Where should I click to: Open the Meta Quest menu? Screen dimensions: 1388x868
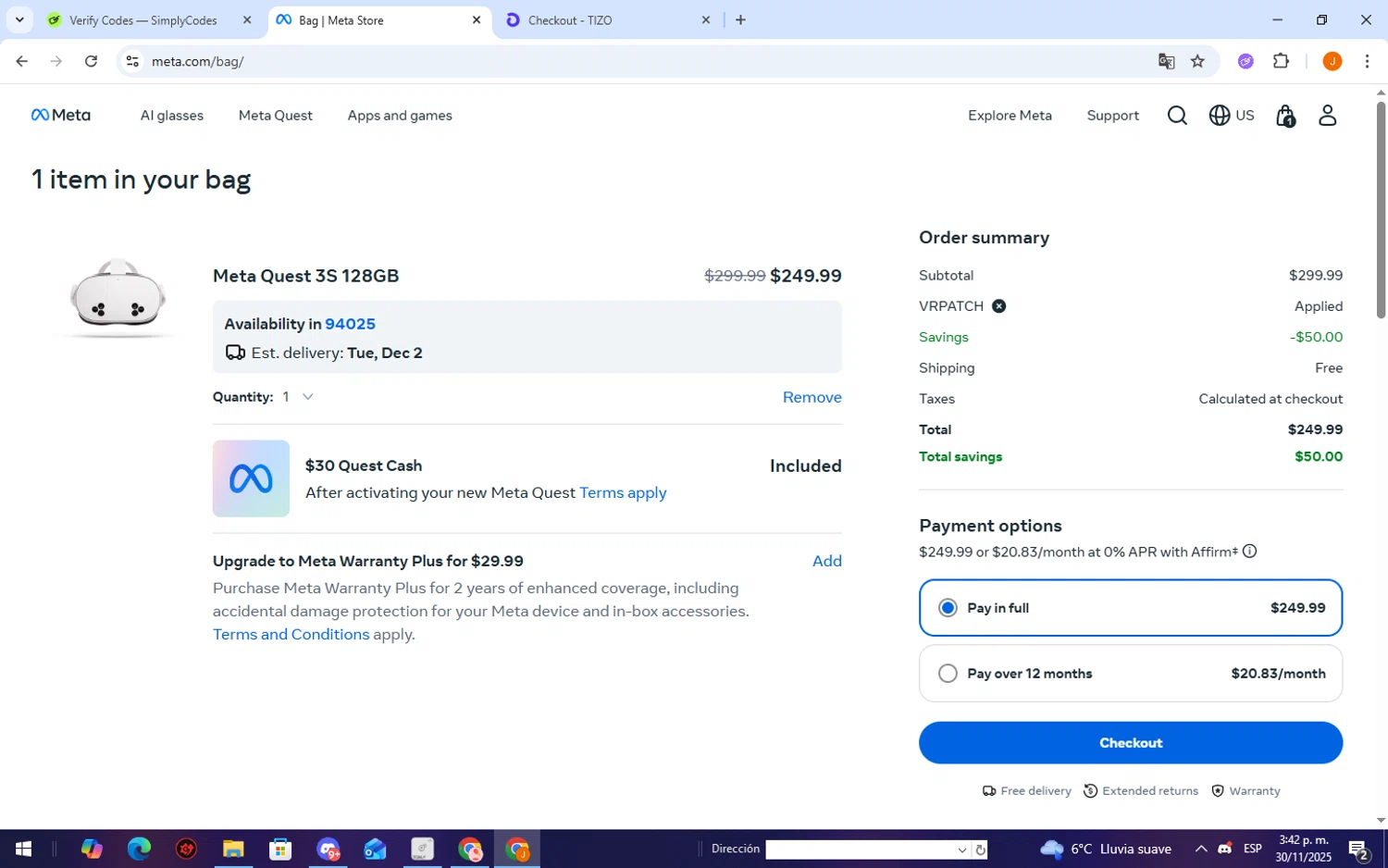[x=276, y=116]
